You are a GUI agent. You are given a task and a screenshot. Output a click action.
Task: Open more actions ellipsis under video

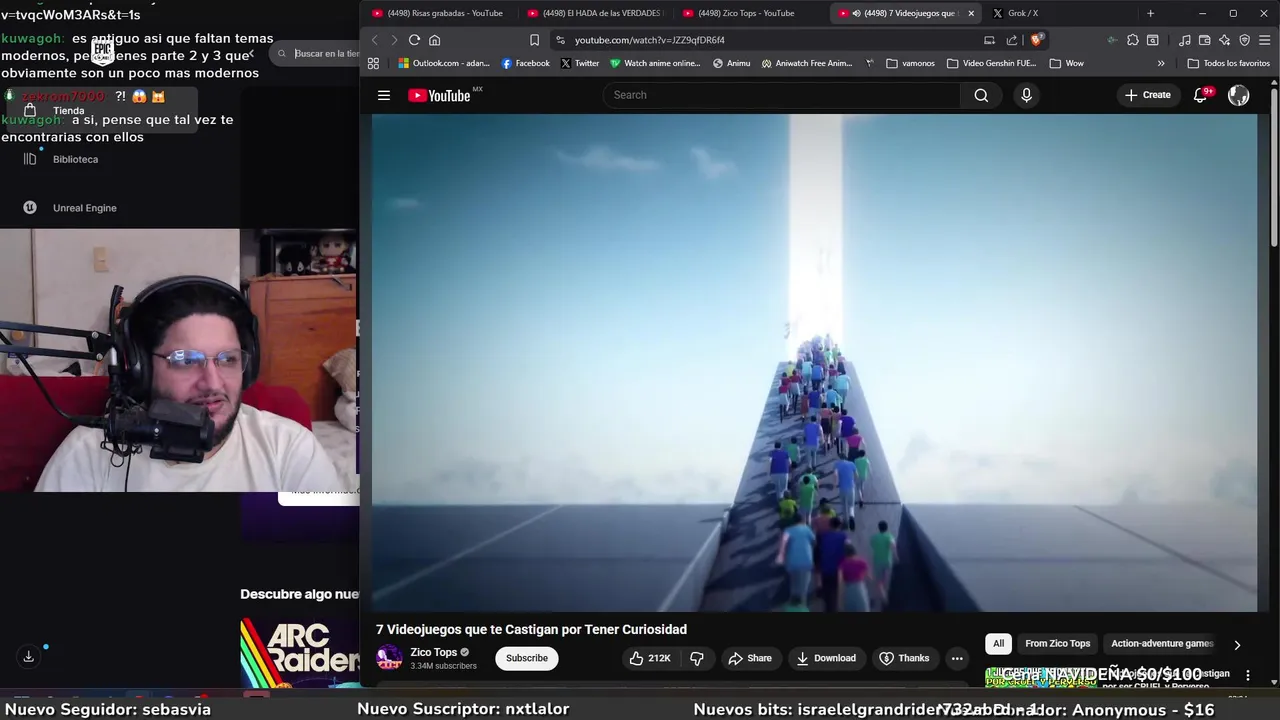pos(957,658)
